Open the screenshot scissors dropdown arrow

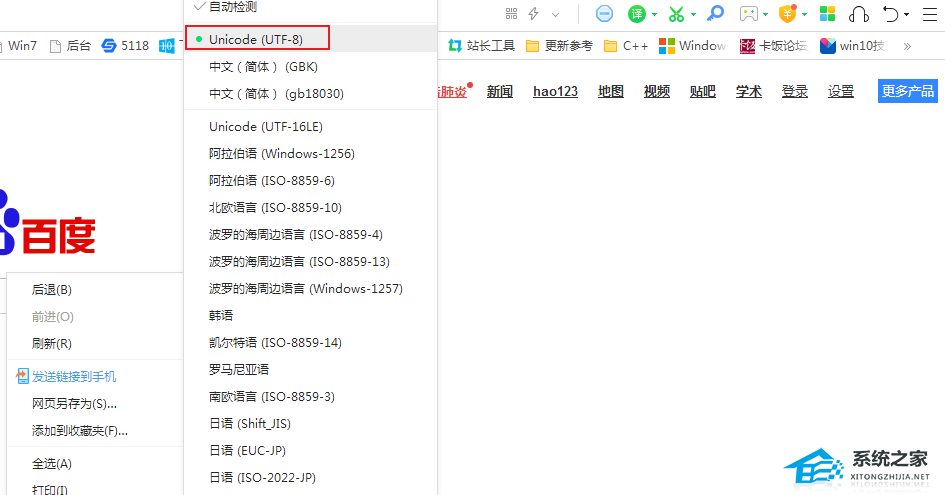[694, 14]
